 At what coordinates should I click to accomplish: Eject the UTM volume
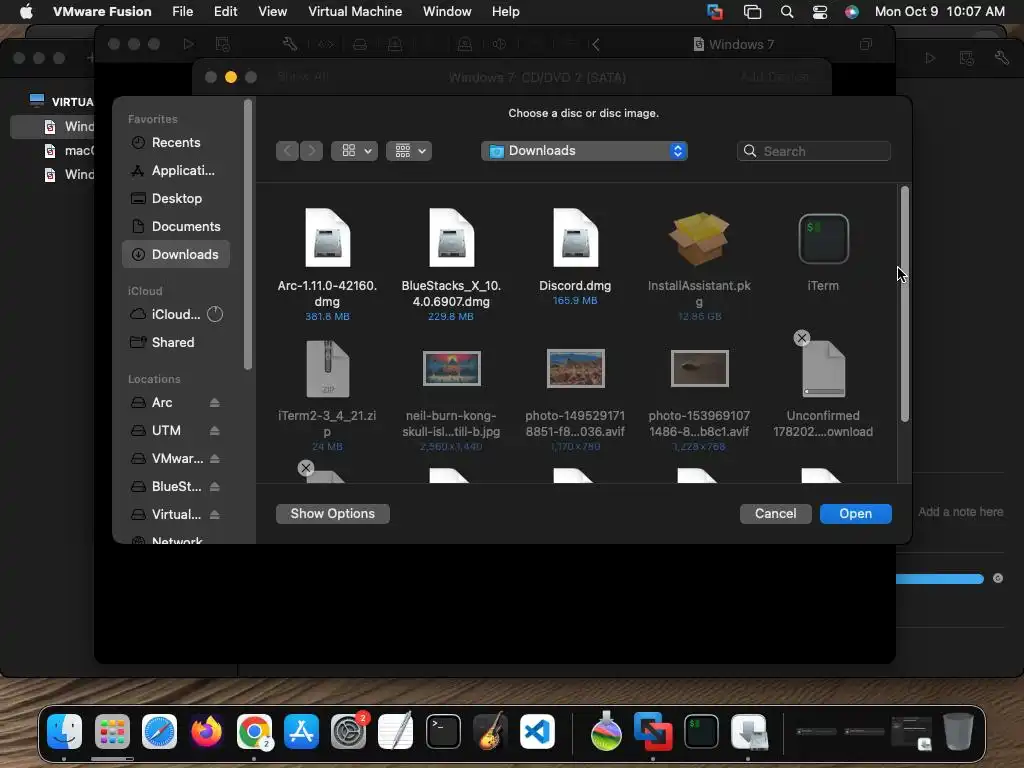point(214,431)
